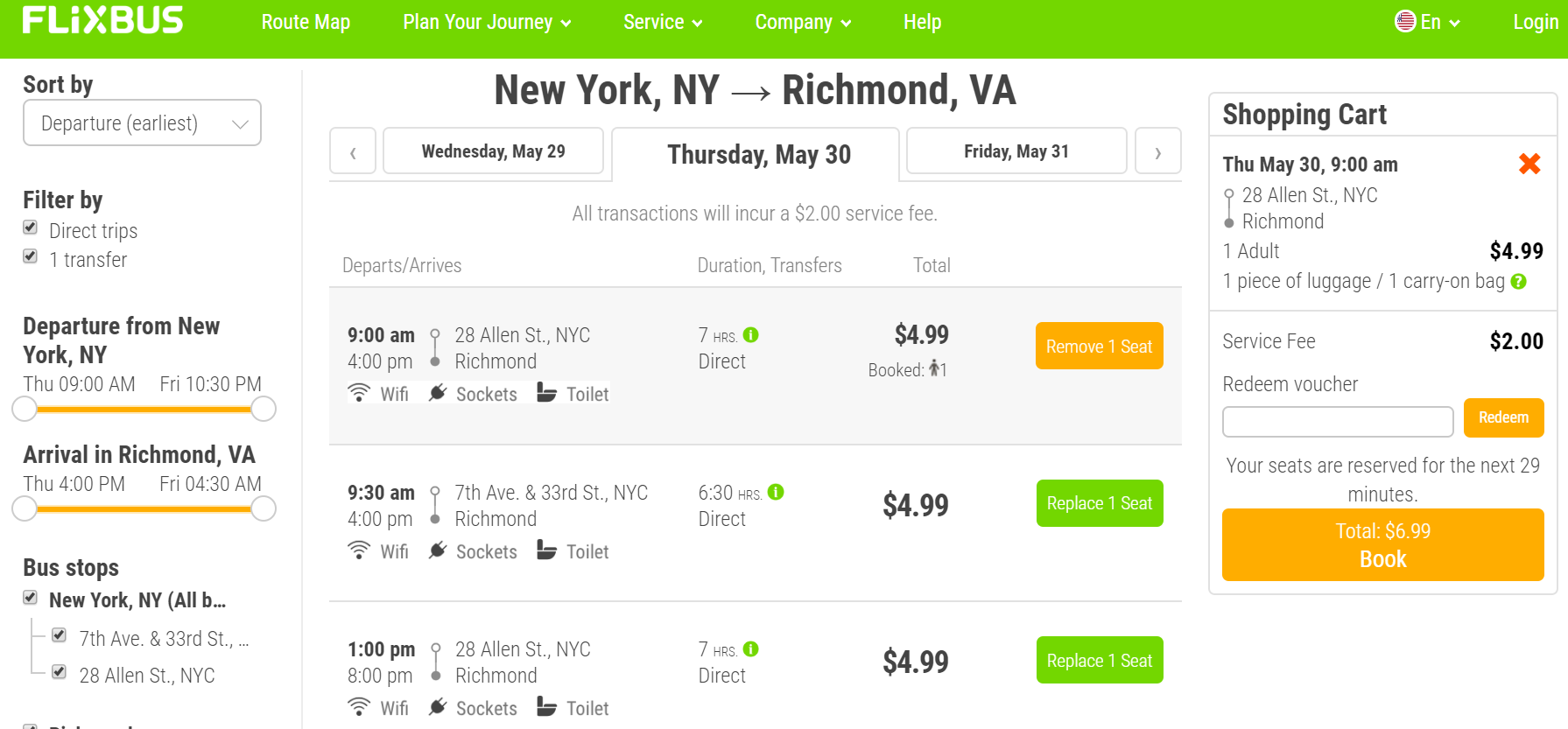Image resolution: width=1568 pixels, height=729 pixels.
Task: Open the Route Map page
Action: pyautogui.click(x=306, y=23)
